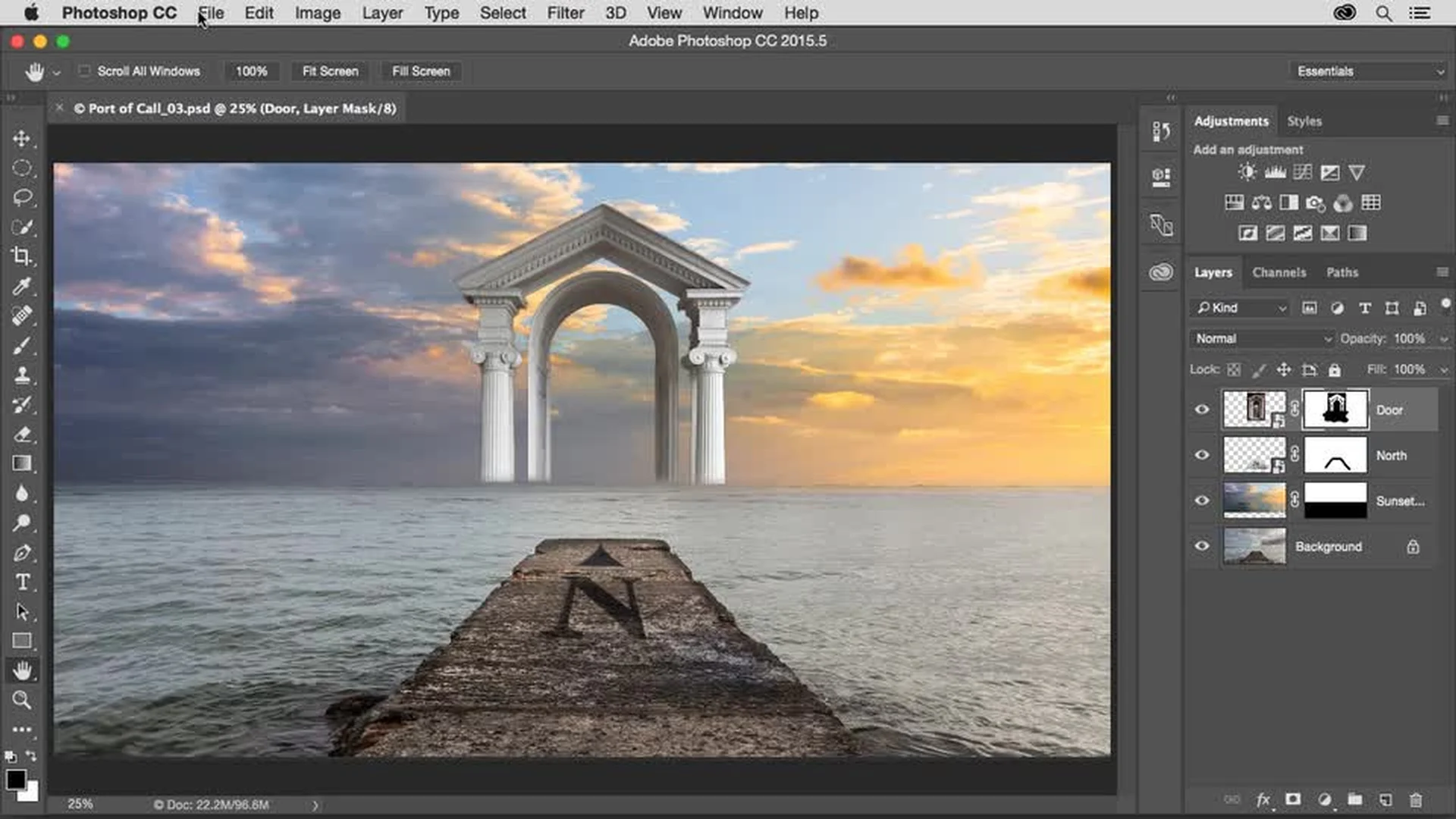The image size is (1456, 819).
Task: Create a new layer group
Action: tap(1354, 799)
